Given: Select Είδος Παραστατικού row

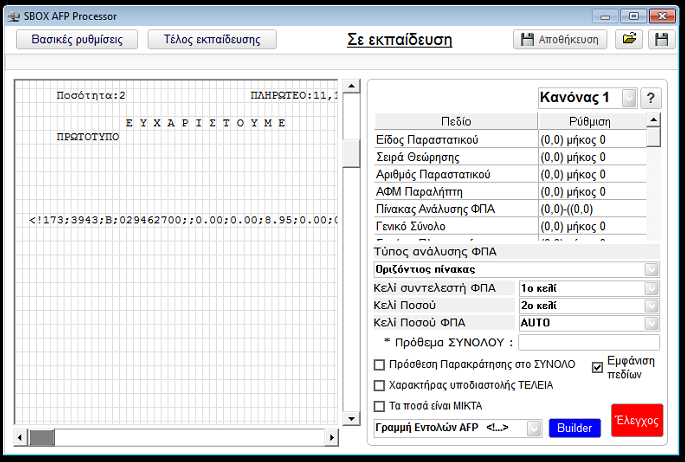Looking at the screenshot, I should coord(510,140).
